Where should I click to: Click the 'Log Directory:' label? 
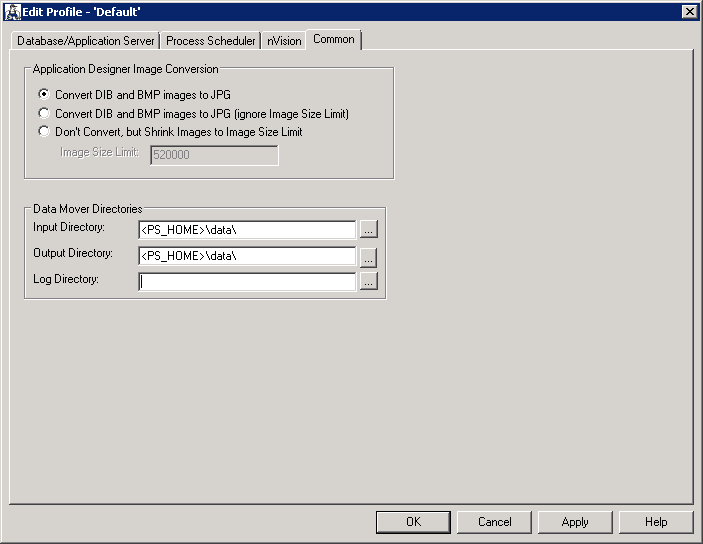pyautogui.click(x=65, y=279)
